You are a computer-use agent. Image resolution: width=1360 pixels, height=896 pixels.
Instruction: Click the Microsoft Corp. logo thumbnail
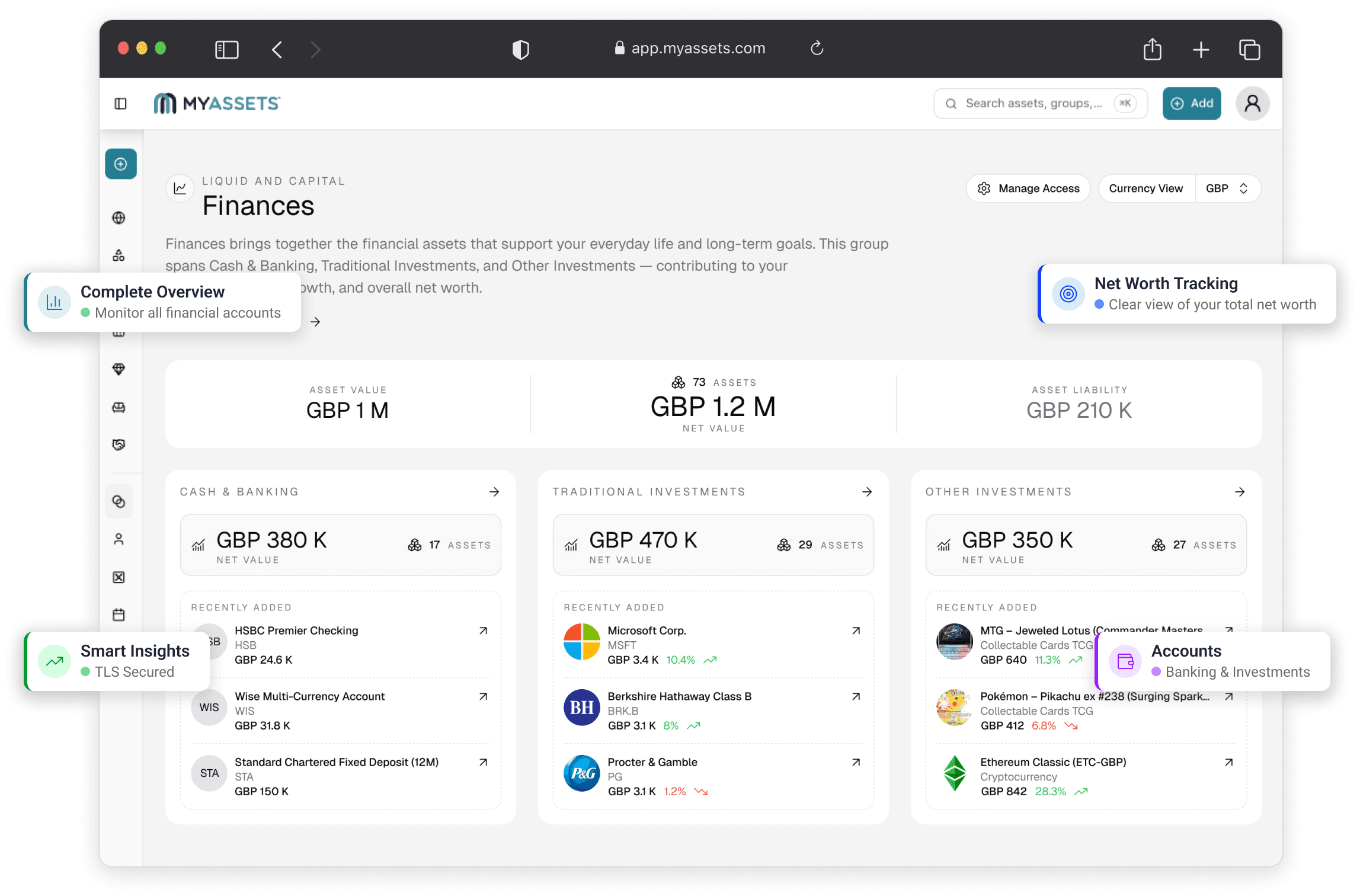[x=582, y=642]
